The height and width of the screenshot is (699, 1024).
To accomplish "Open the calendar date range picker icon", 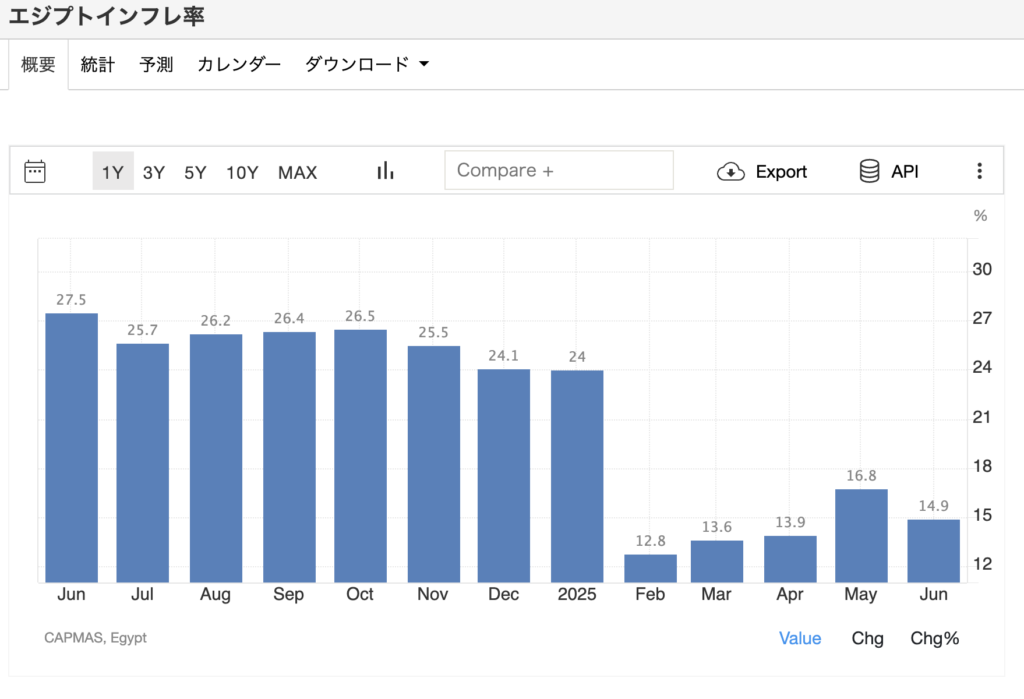I will [x=35, y=170].
